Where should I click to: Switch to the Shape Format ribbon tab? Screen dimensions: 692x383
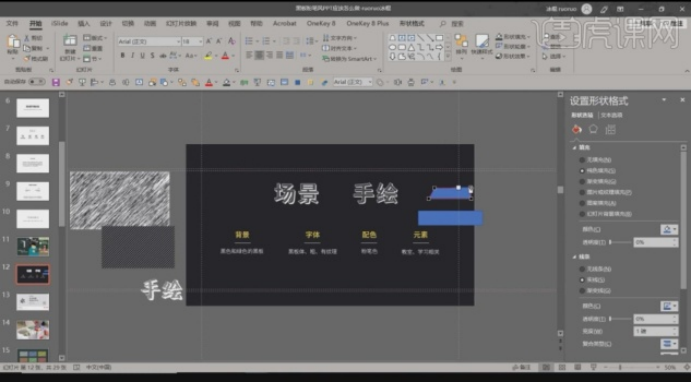(411, 23)
